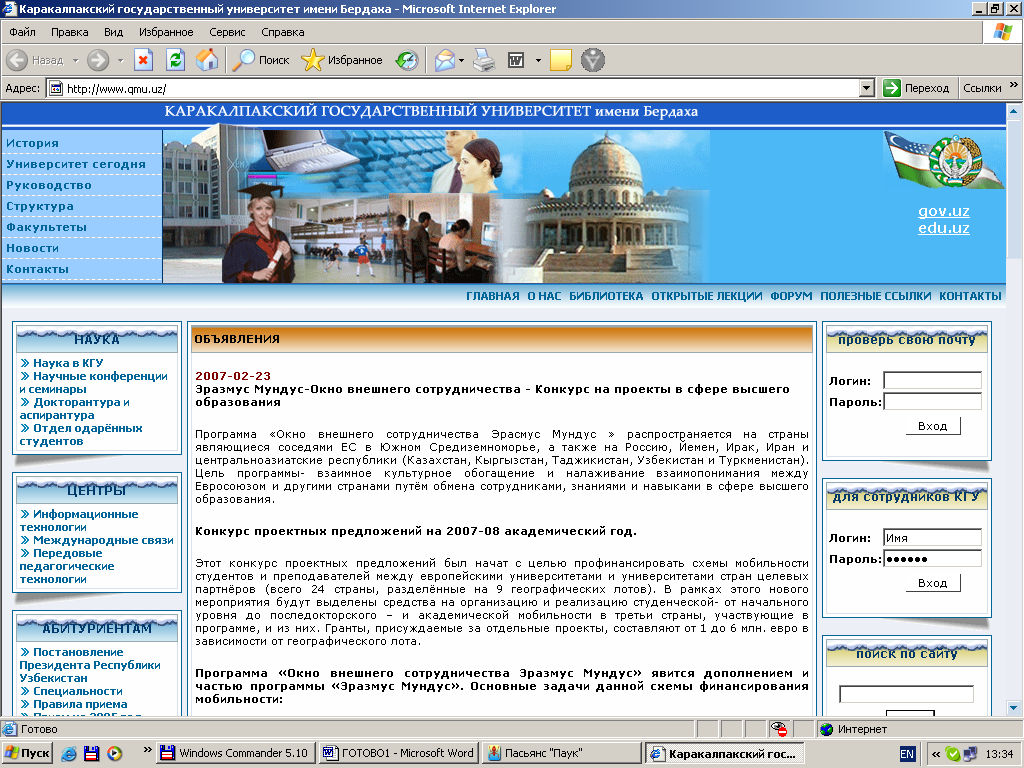Launch Internet Explorer from Quick Launch
Viewport: 1024px width, 768px height.
tap(69, 754)
